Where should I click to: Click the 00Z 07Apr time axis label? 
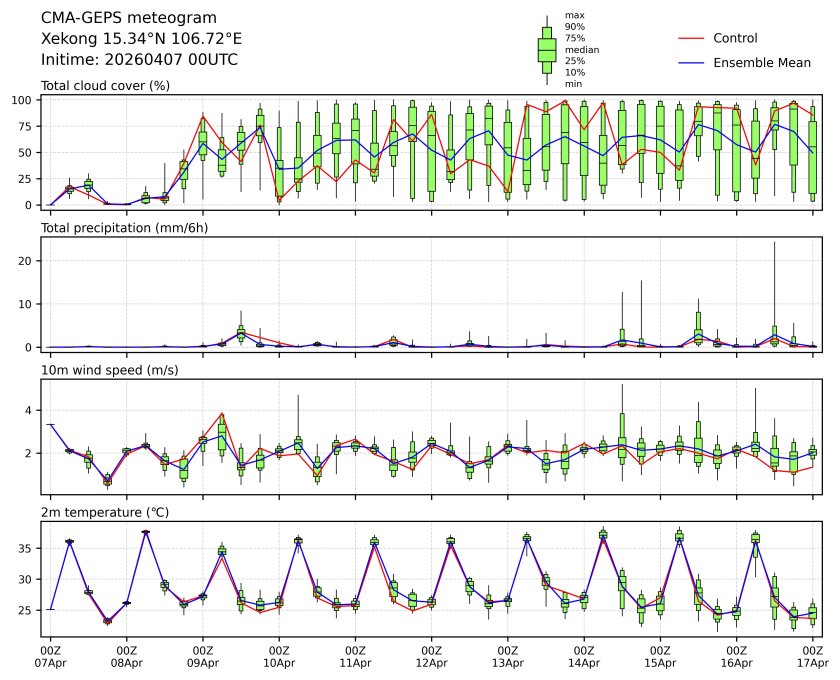tap(51, 655)
